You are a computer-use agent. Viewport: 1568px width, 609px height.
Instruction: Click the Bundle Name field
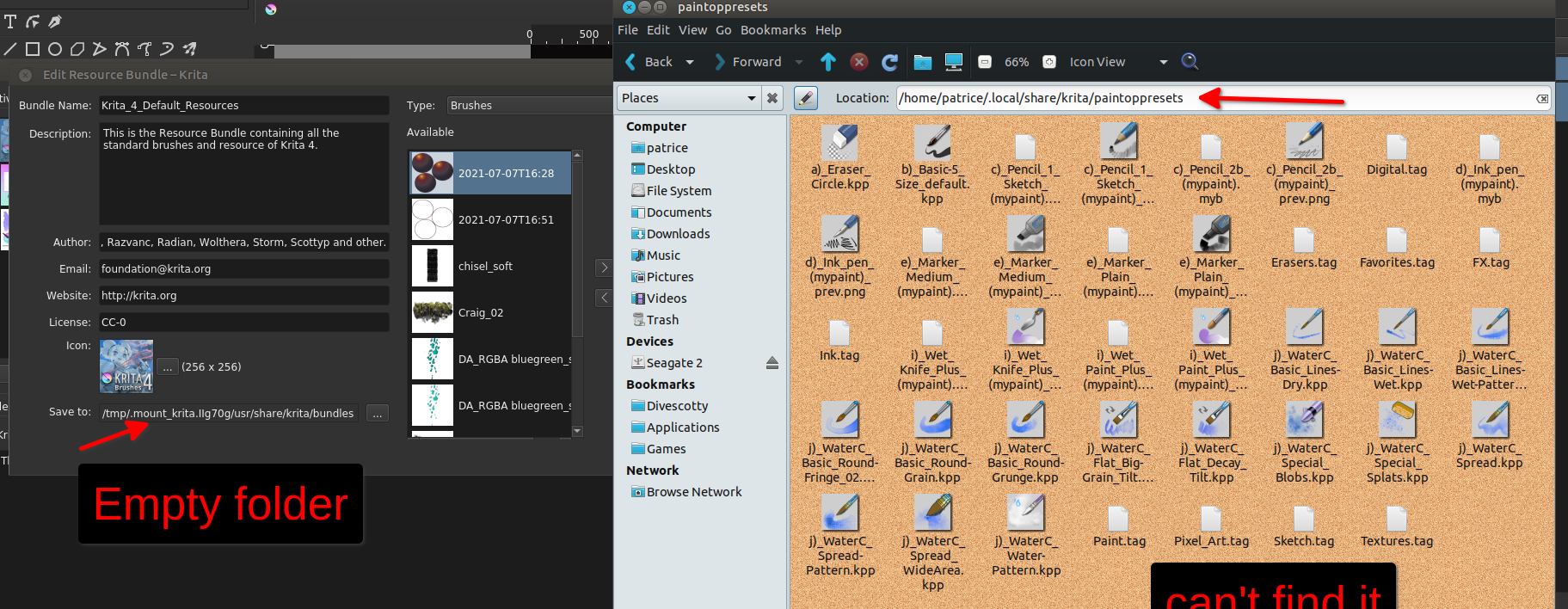(243, 105)
